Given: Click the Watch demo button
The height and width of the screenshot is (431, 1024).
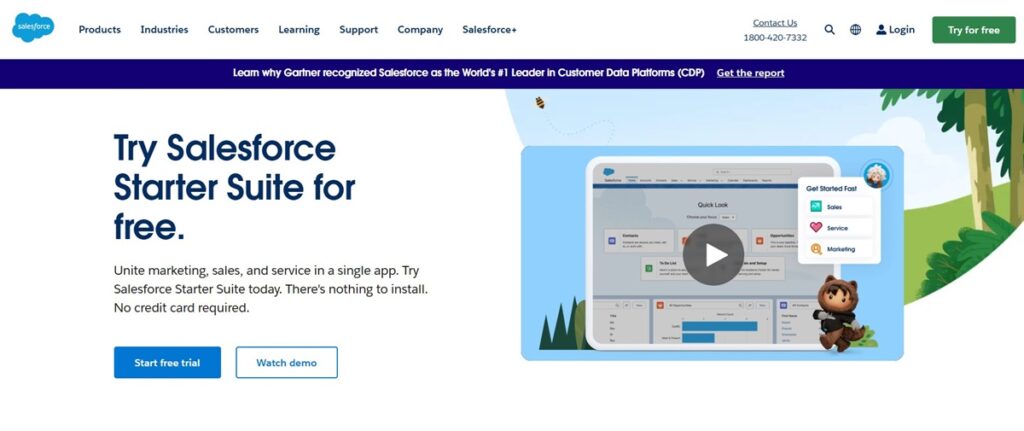Looking at the screenshot, I should 287,362.
